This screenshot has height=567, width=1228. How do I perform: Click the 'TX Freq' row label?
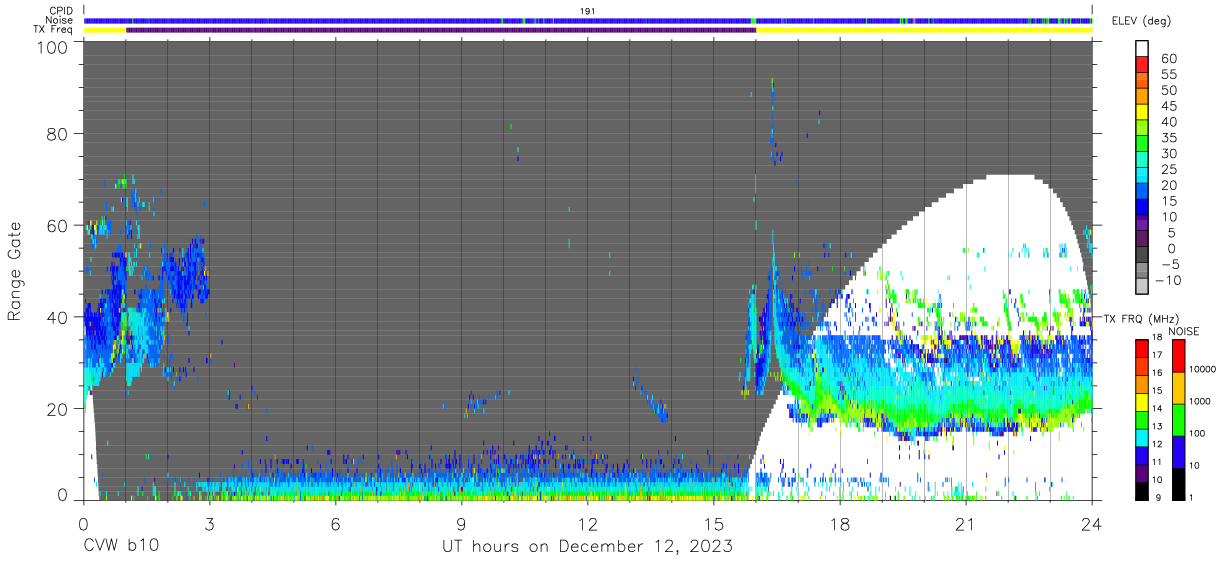53,29
